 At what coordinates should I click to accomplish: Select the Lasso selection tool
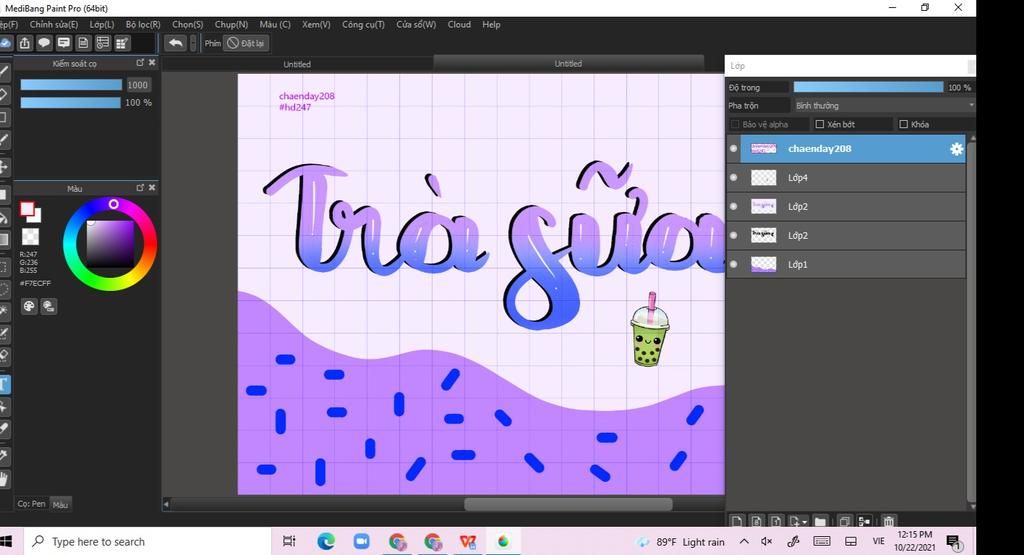4,289
